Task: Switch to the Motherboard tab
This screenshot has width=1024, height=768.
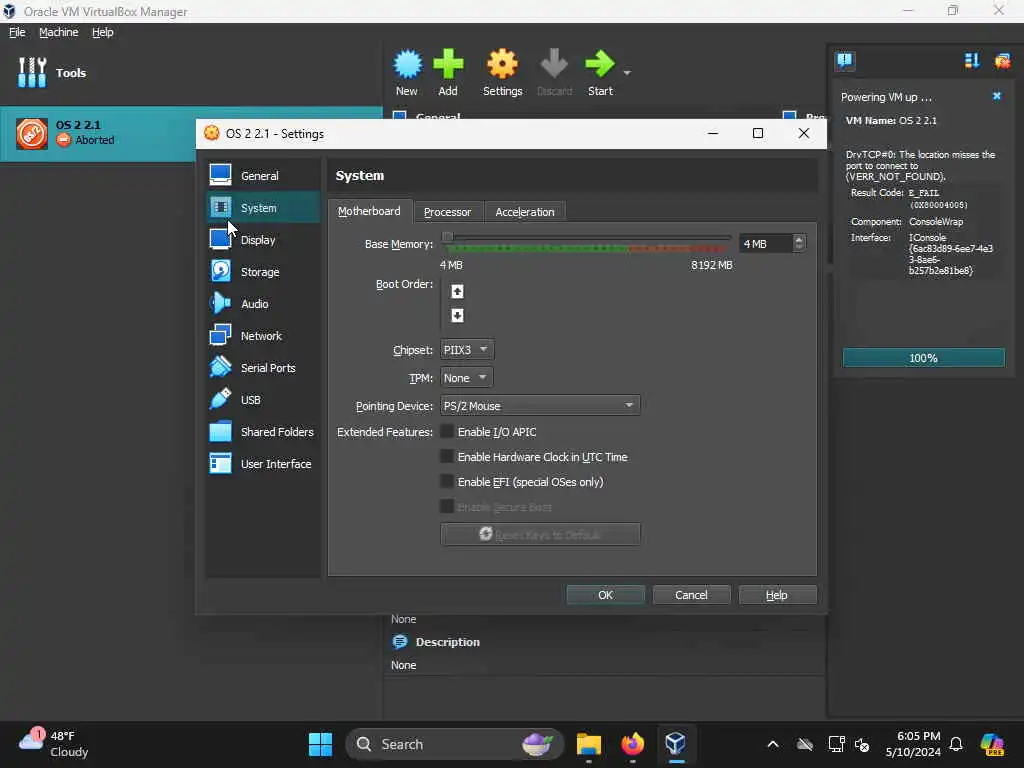Action: pyautogui.click(x=369, y=211)
